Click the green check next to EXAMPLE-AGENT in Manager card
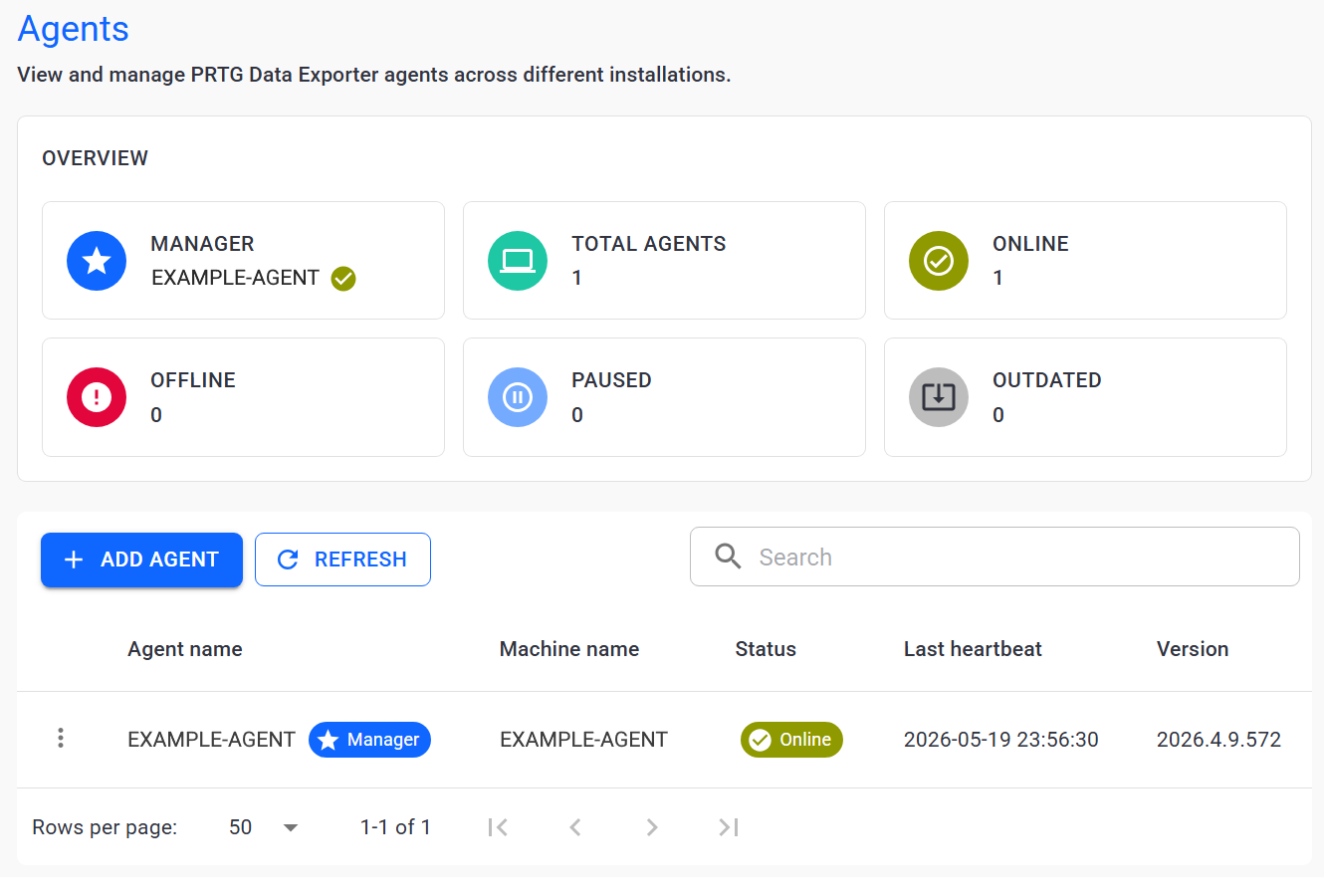The height and width of the screenshot is (896, 1324). [343, 279]
